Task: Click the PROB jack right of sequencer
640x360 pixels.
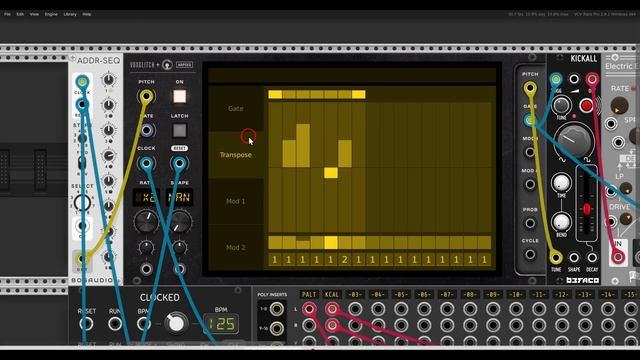Action: point(530,223)
